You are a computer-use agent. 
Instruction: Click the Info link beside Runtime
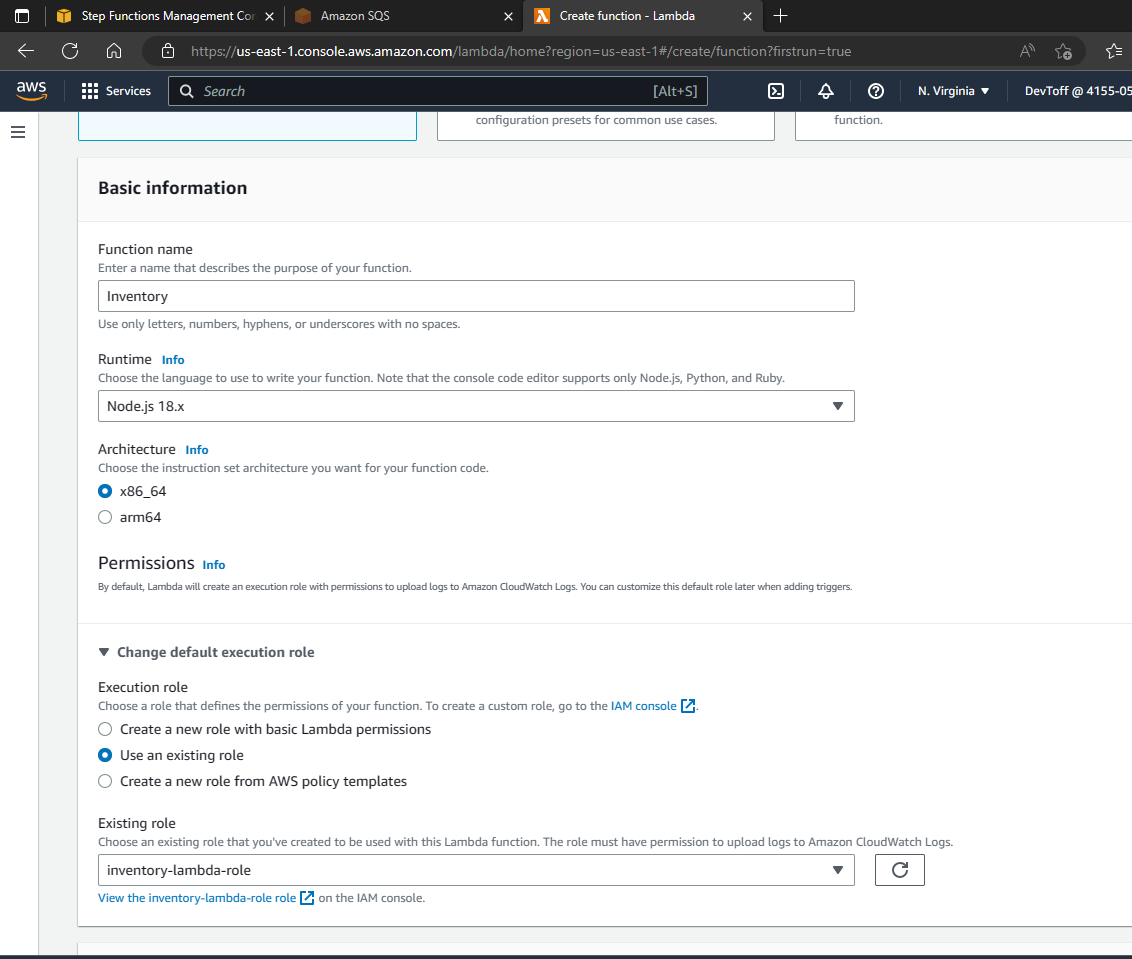tap(173, 359)
